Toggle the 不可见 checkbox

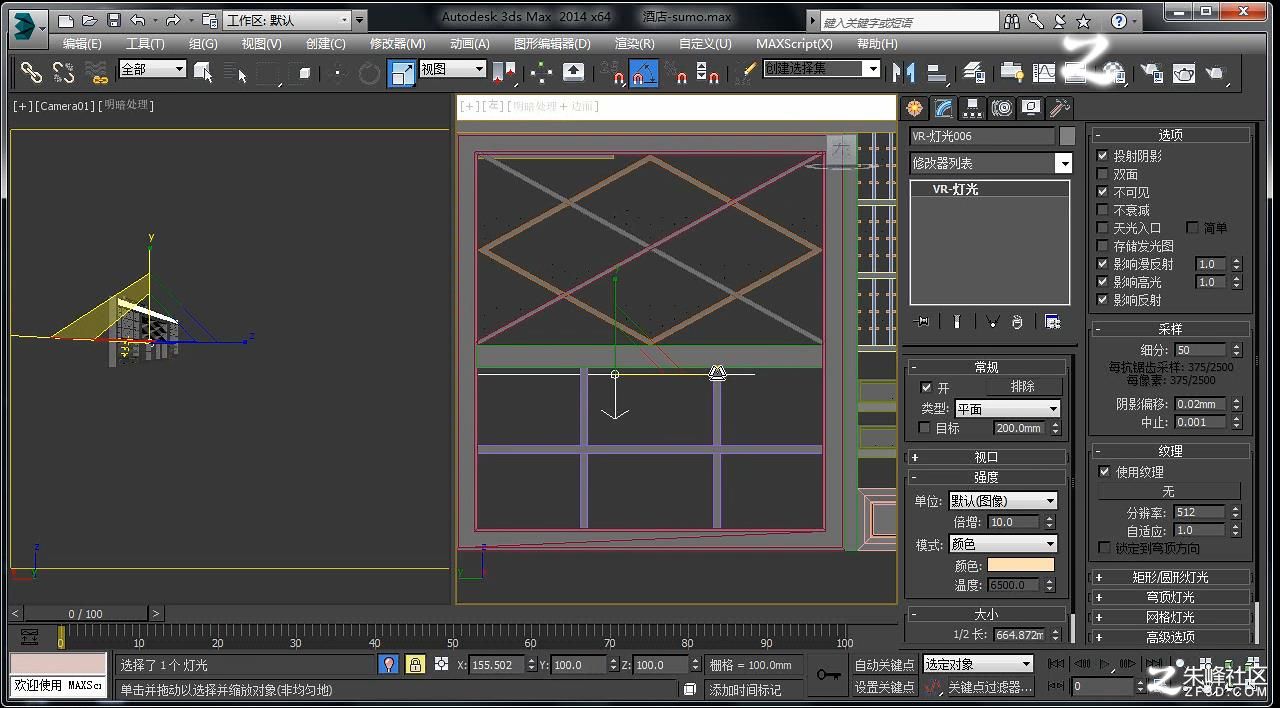pos(1103,192)
